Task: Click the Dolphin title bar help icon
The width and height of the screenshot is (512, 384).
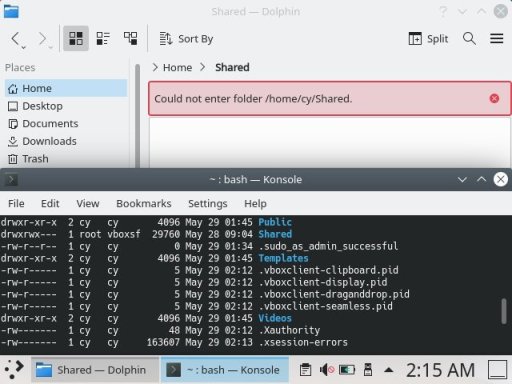Action: 443,12
